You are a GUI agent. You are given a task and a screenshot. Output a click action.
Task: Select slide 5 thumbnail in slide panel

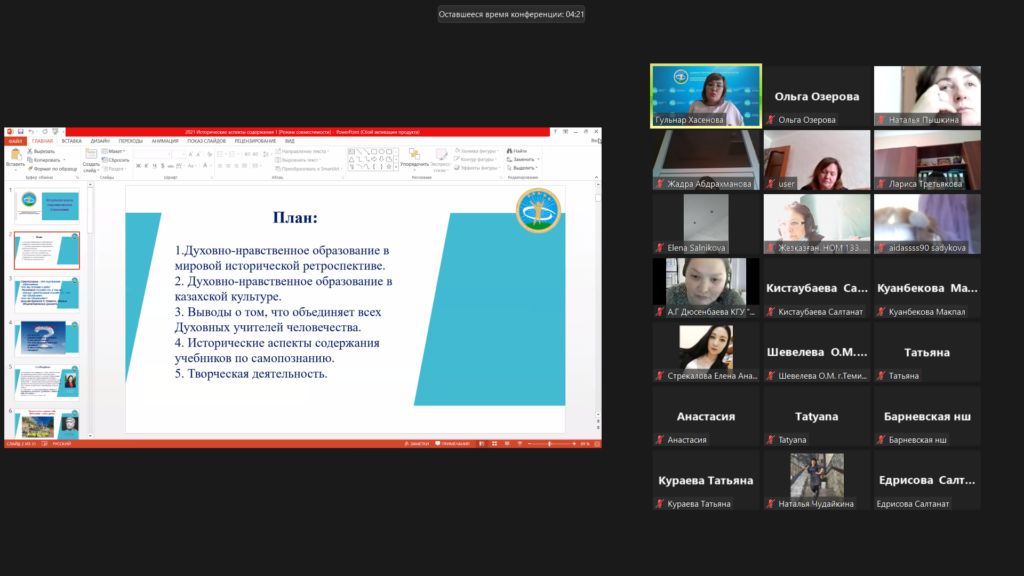click(47, 383)
